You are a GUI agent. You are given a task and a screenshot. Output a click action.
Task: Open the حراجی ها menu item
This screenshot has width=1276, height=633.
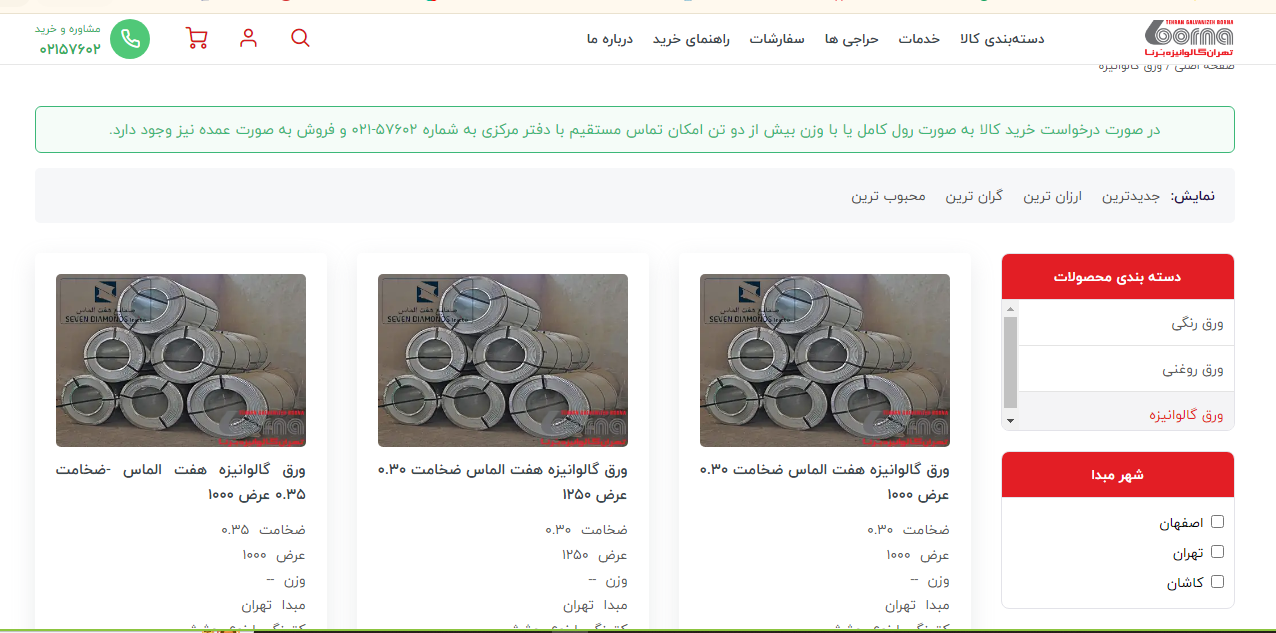pyautogui.click(x=851, y=39)
